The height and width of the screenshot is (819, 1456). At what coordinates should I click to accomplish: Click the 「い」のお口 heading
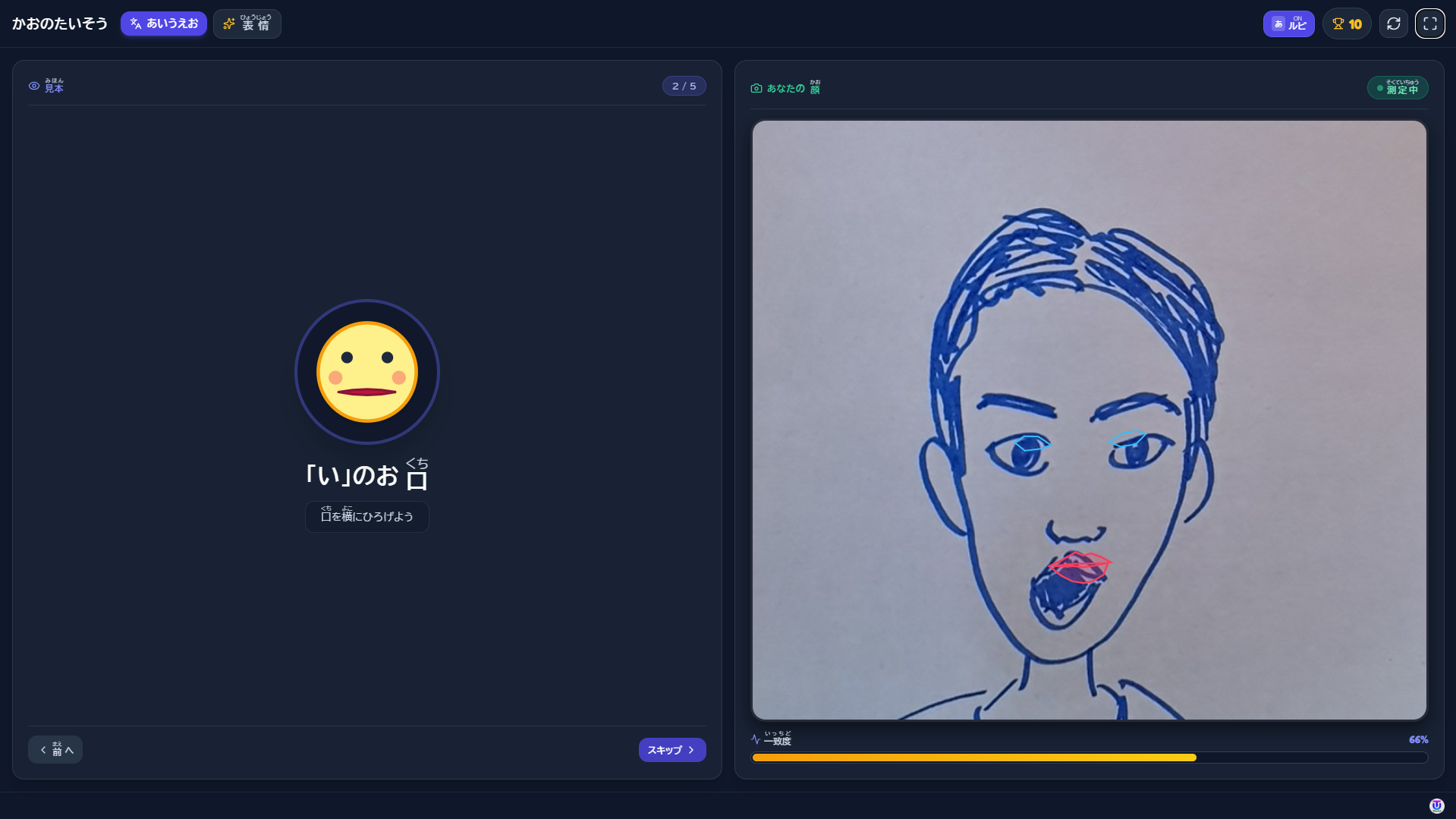(x=367, y=475)
